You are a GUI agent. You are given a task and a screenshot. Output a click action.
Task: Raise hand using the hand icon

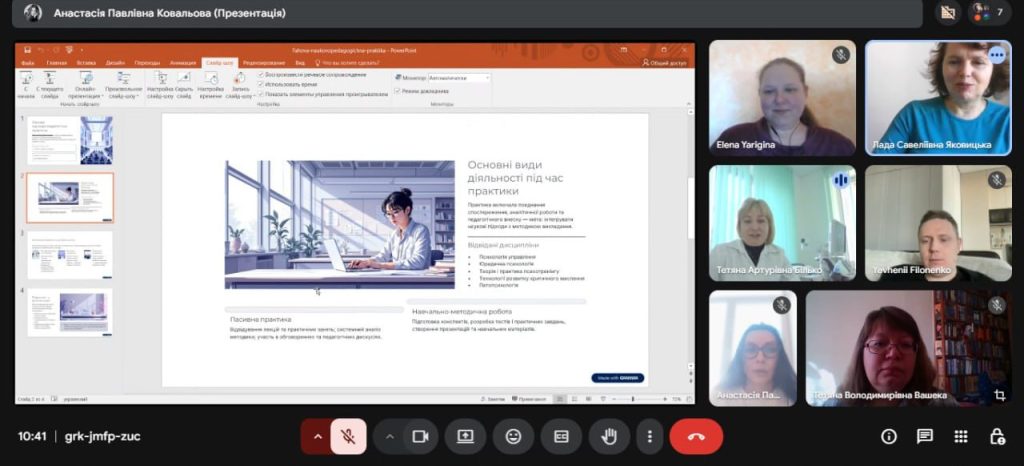[x=608, y=436]
